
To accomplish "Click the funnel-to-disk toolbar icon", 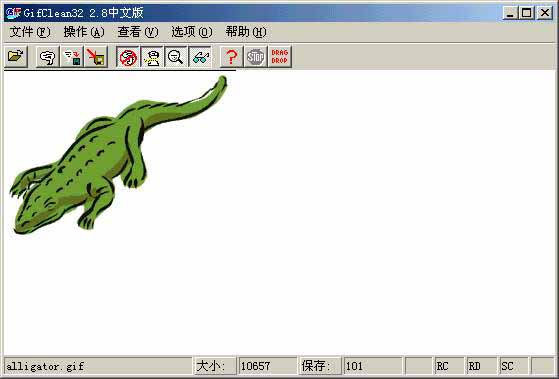I will tap(72, 57).
